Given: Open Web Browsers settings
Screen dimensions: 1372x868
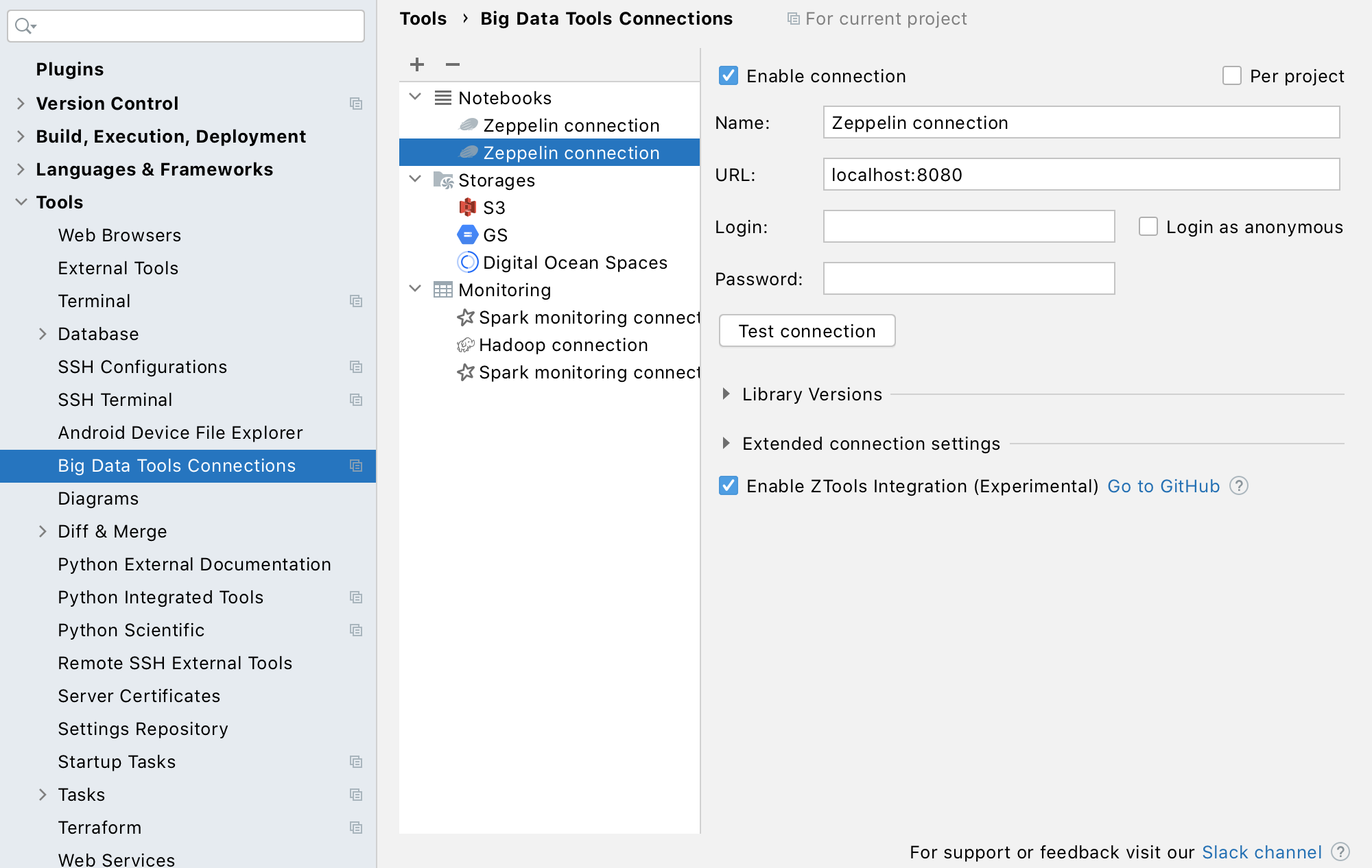Looking at the screenshot, I should pyautogui.click(x=119, y=235).
